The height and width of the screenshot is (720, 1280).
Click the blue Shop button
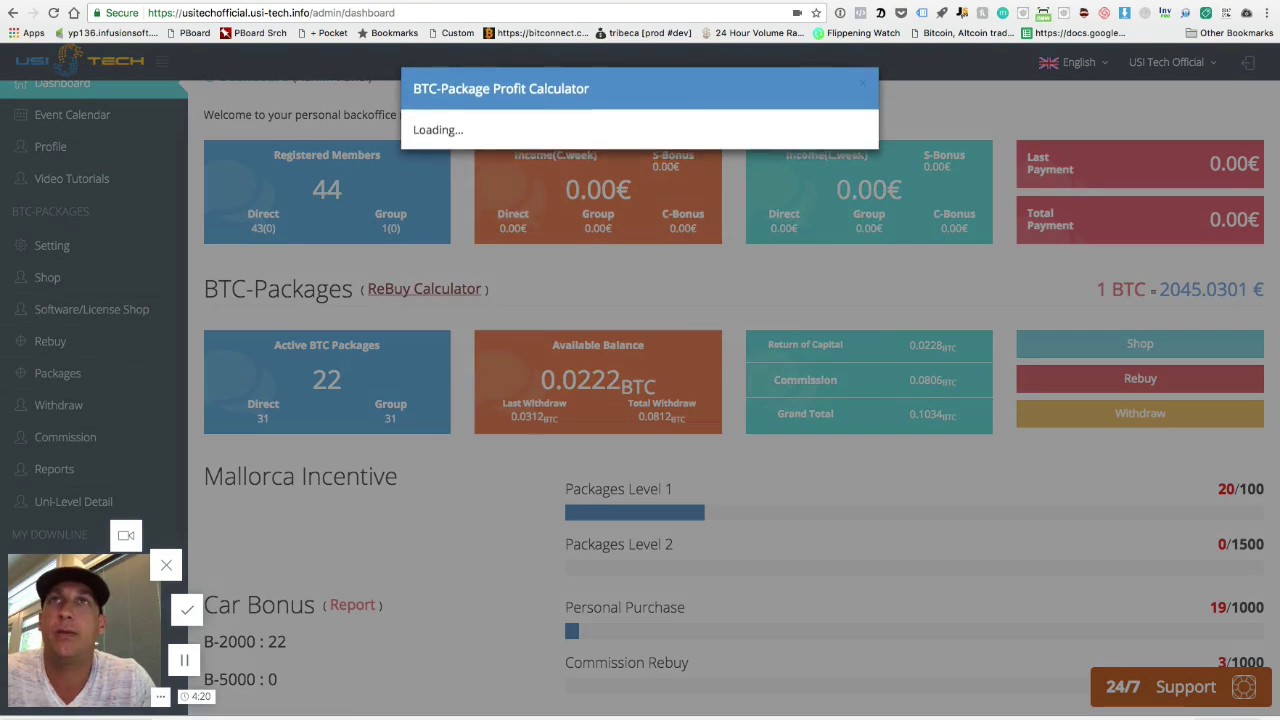pos(1140,344)
